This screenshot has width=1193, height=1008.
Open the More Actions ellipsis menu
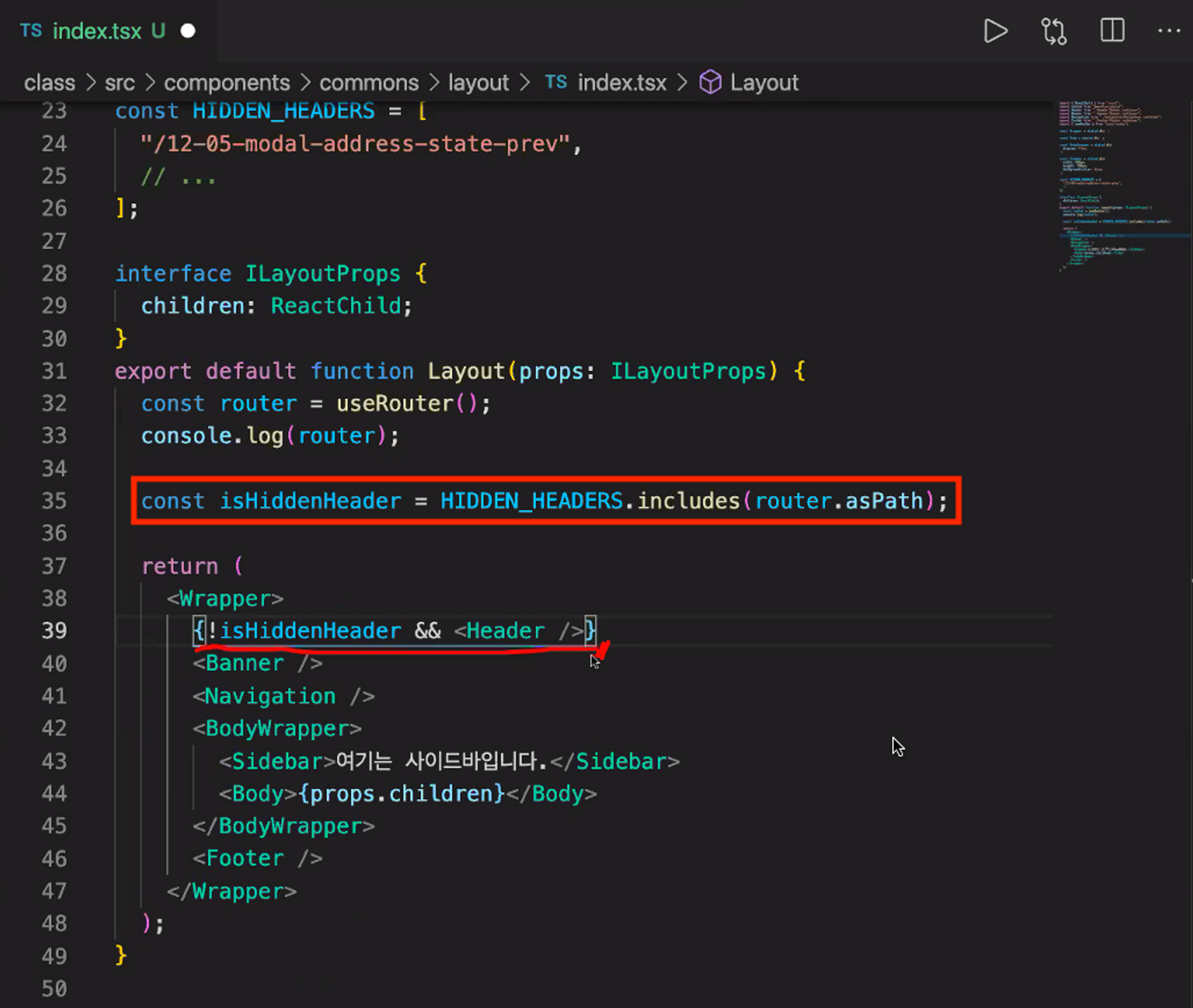point(1169,30)
